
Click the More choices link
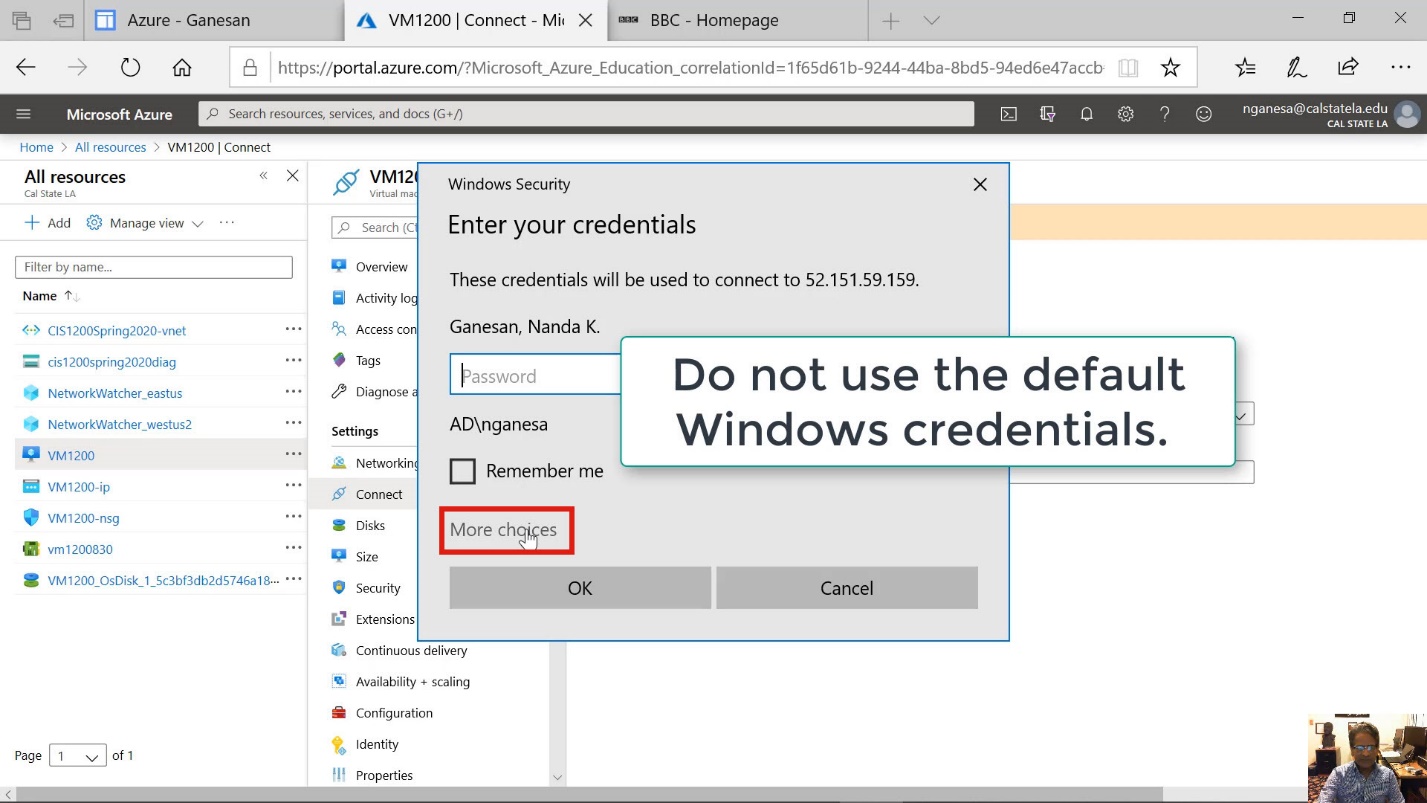[x=503, y=529]
